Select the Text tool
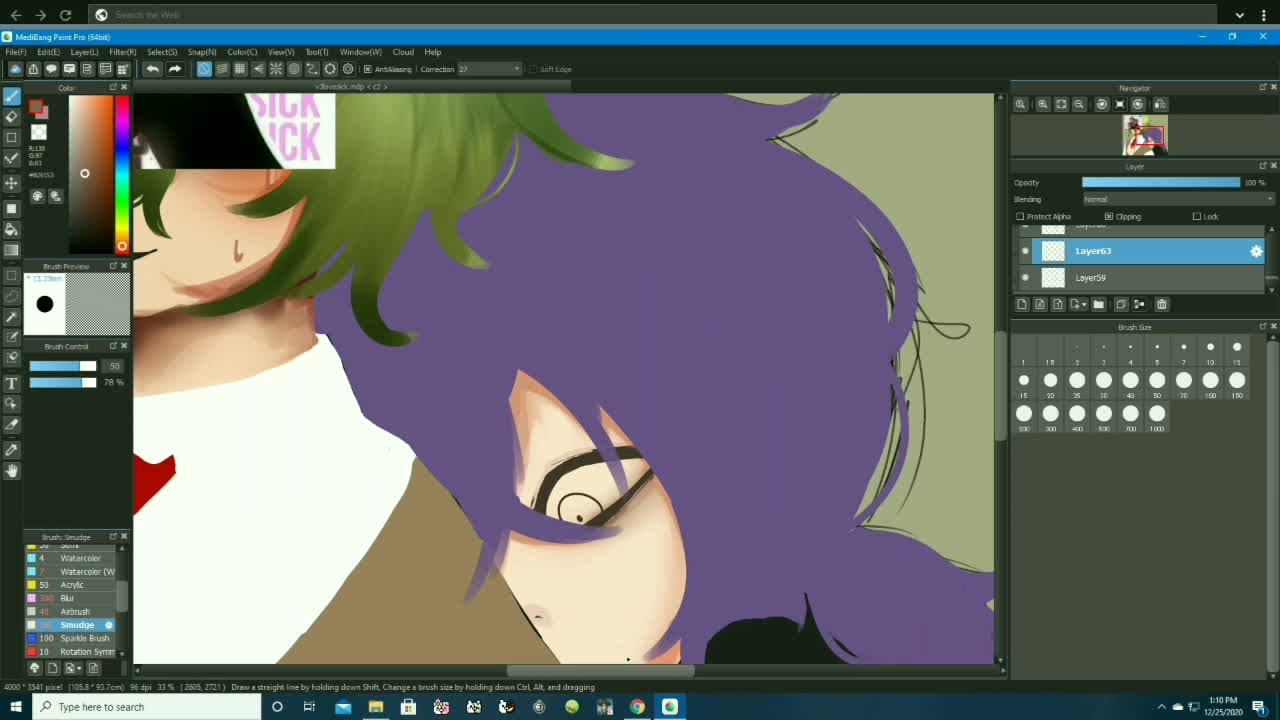 [12, 383]
